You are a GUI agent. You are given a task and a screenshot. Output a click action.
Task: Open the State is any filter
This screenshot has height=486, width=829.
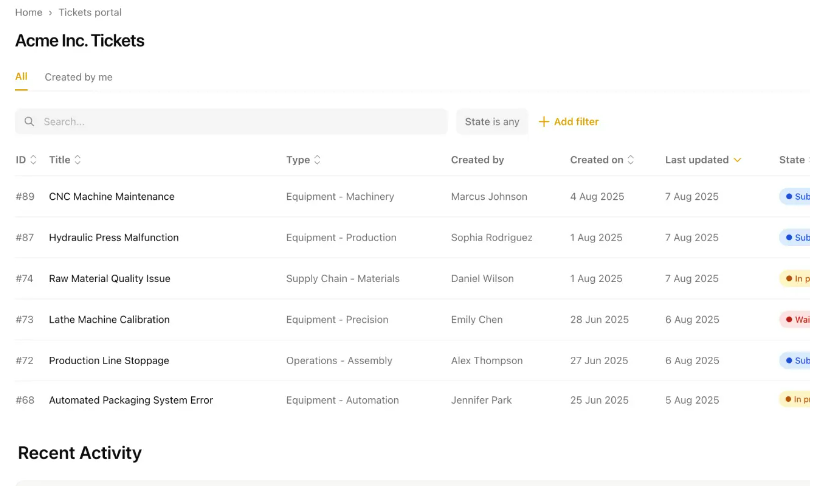pos(492,122)
